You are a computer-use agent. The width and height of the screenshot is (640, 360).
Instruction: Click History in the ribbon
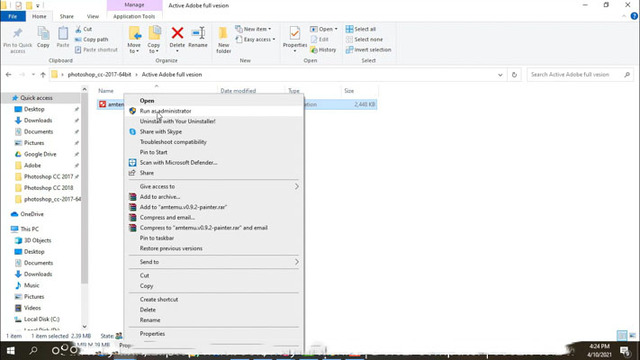(323, 50)
